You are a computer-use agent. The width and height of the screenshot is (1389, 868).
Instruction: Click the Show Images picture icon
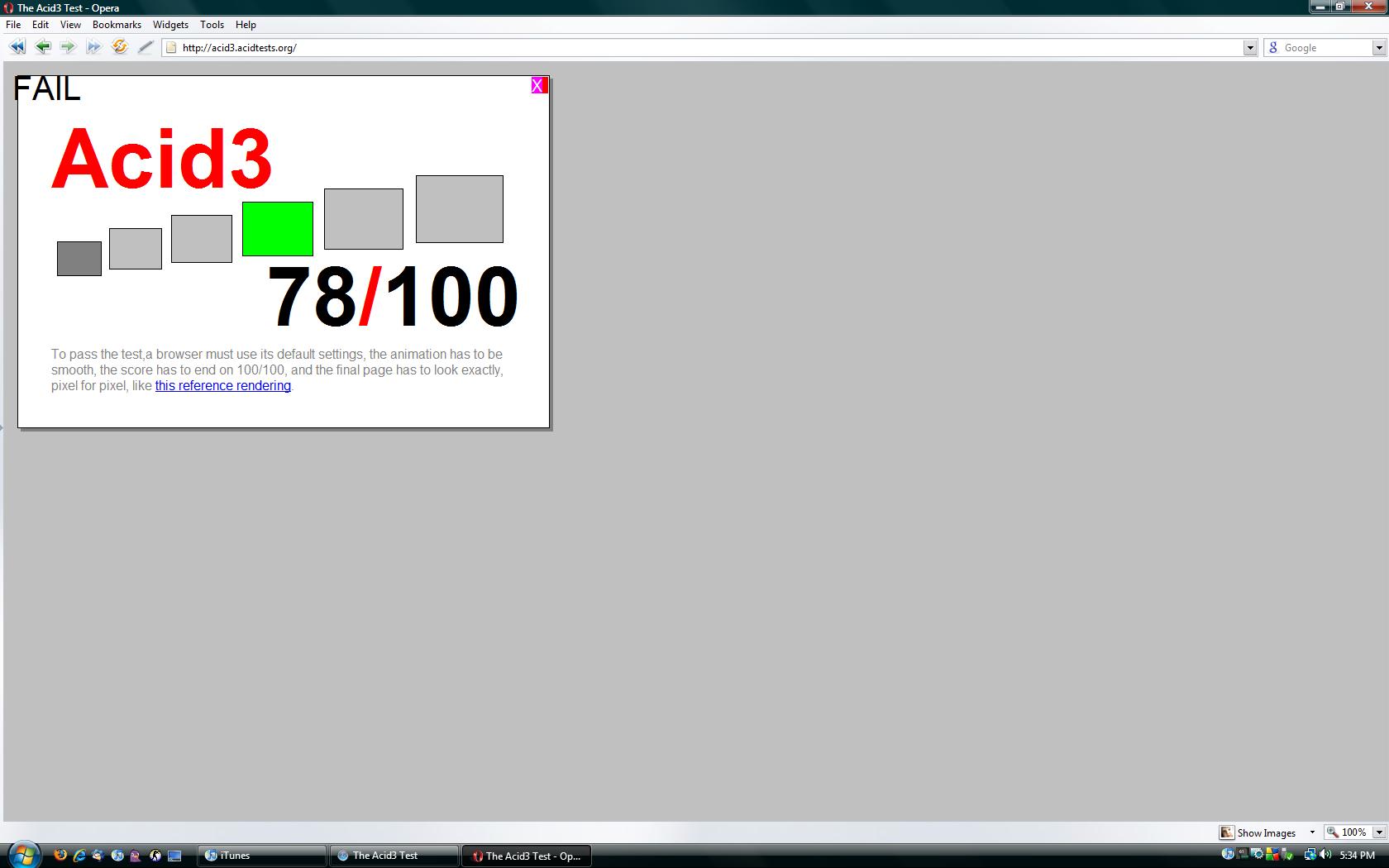click(1227, 832)
